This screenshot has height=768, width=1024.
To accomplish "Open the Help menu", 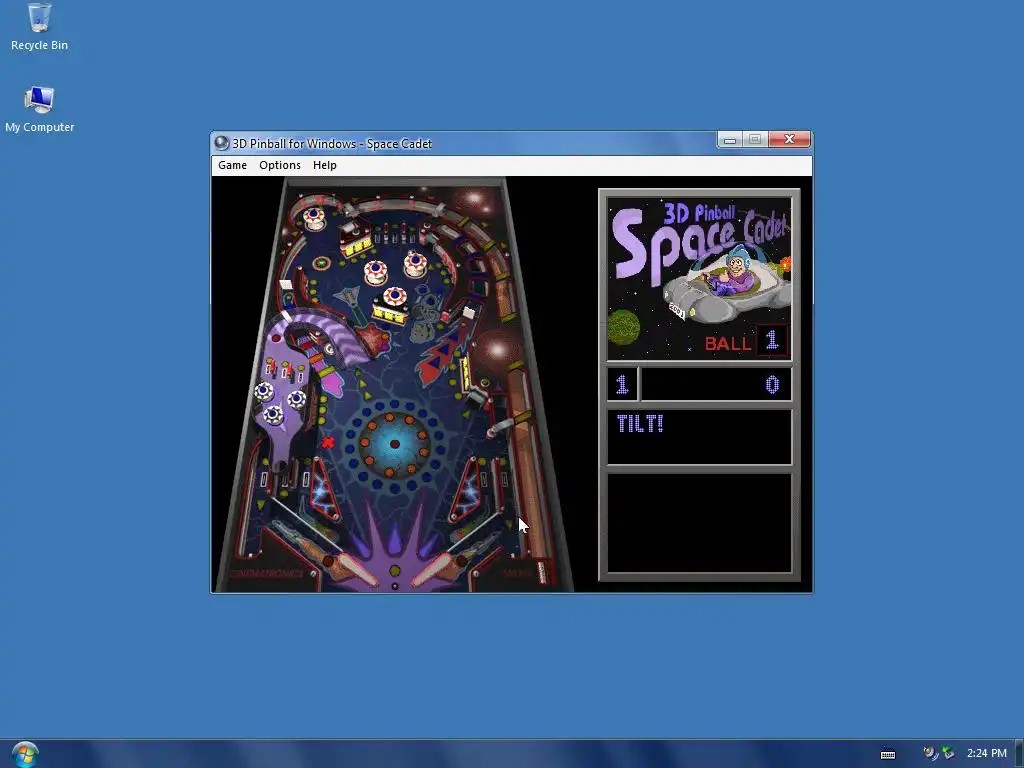I will point(325,165).
